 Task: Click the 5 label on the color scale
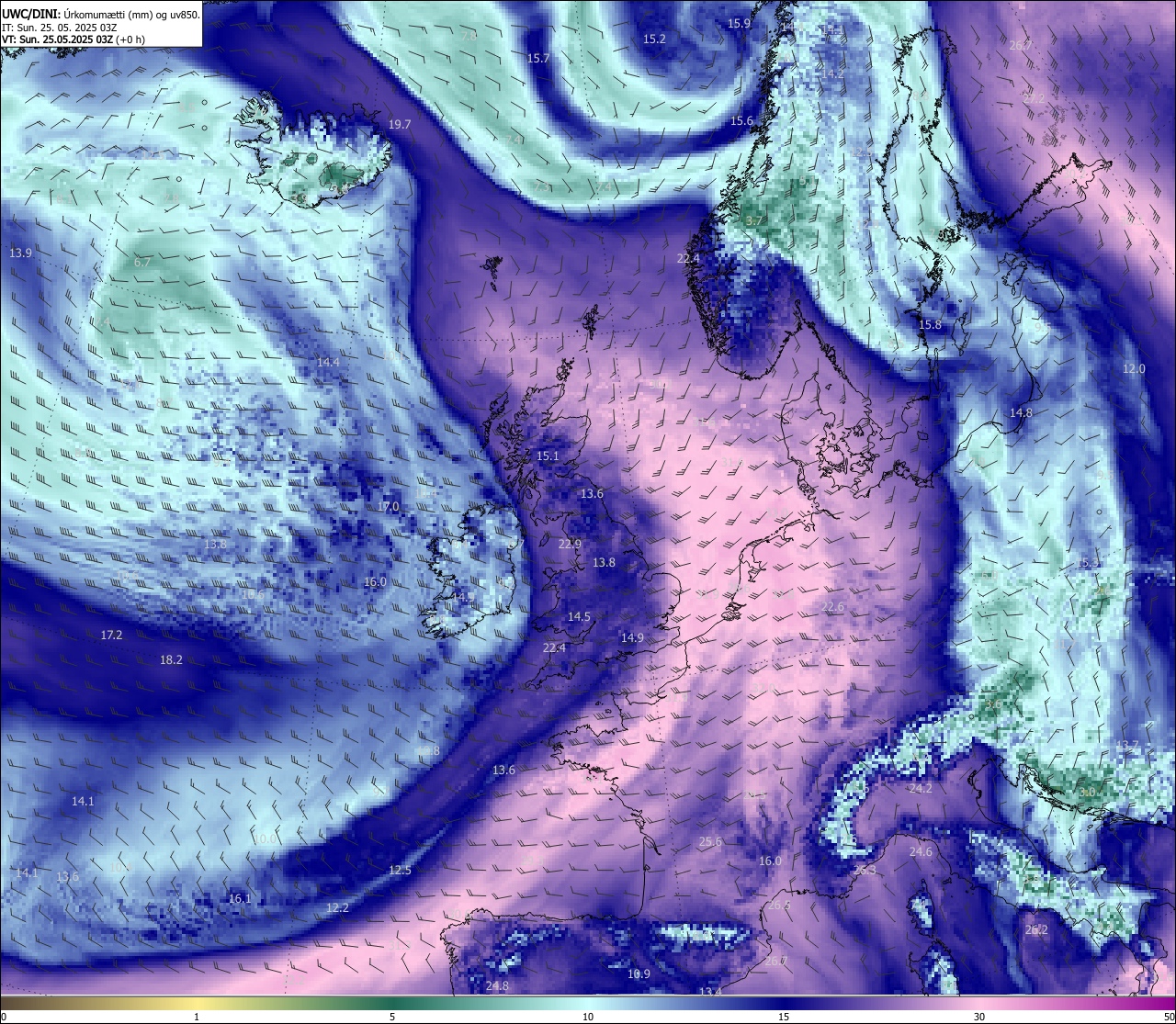click(392, 1017)
